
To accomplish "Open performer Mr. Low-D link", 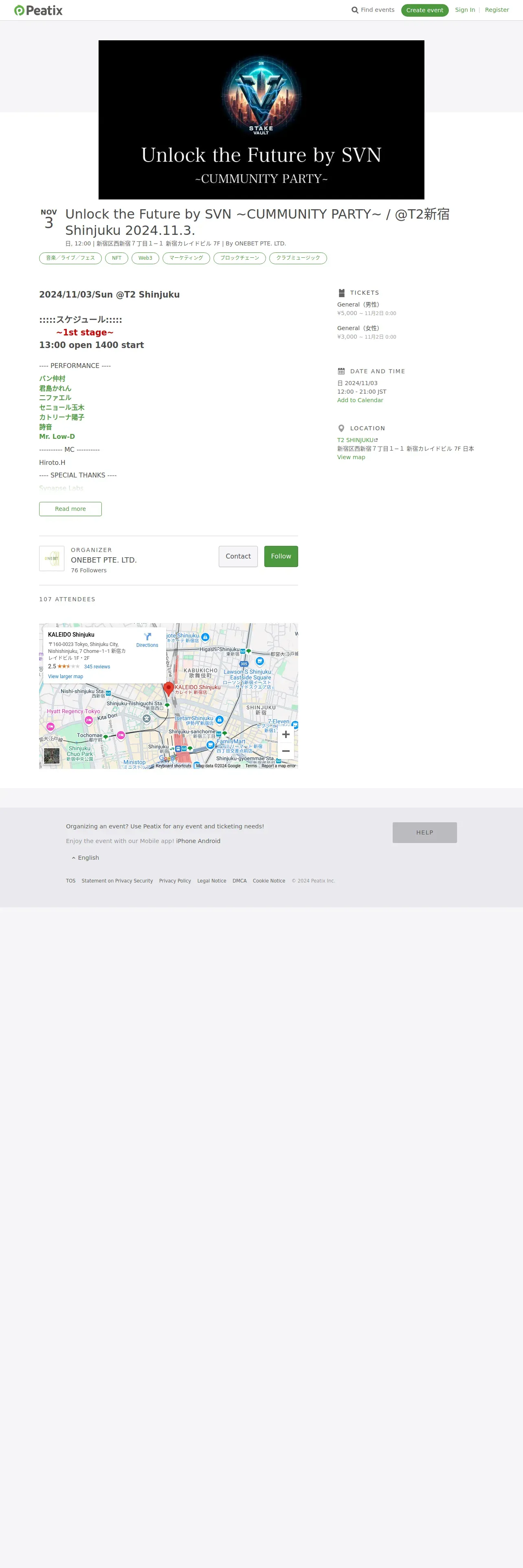I will (57, 437).
